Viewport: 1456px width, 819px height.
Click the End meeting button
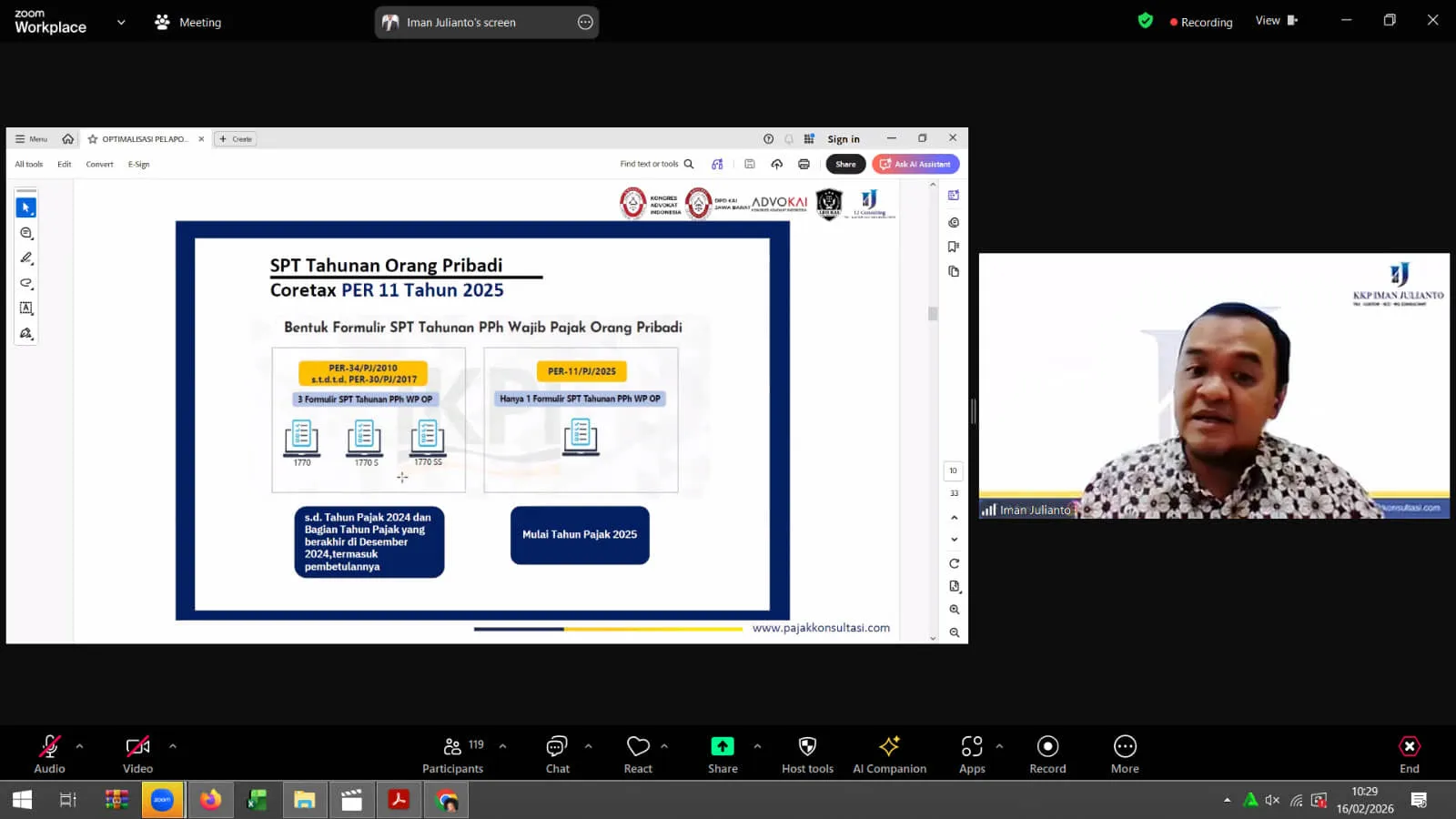point(1409,754)
